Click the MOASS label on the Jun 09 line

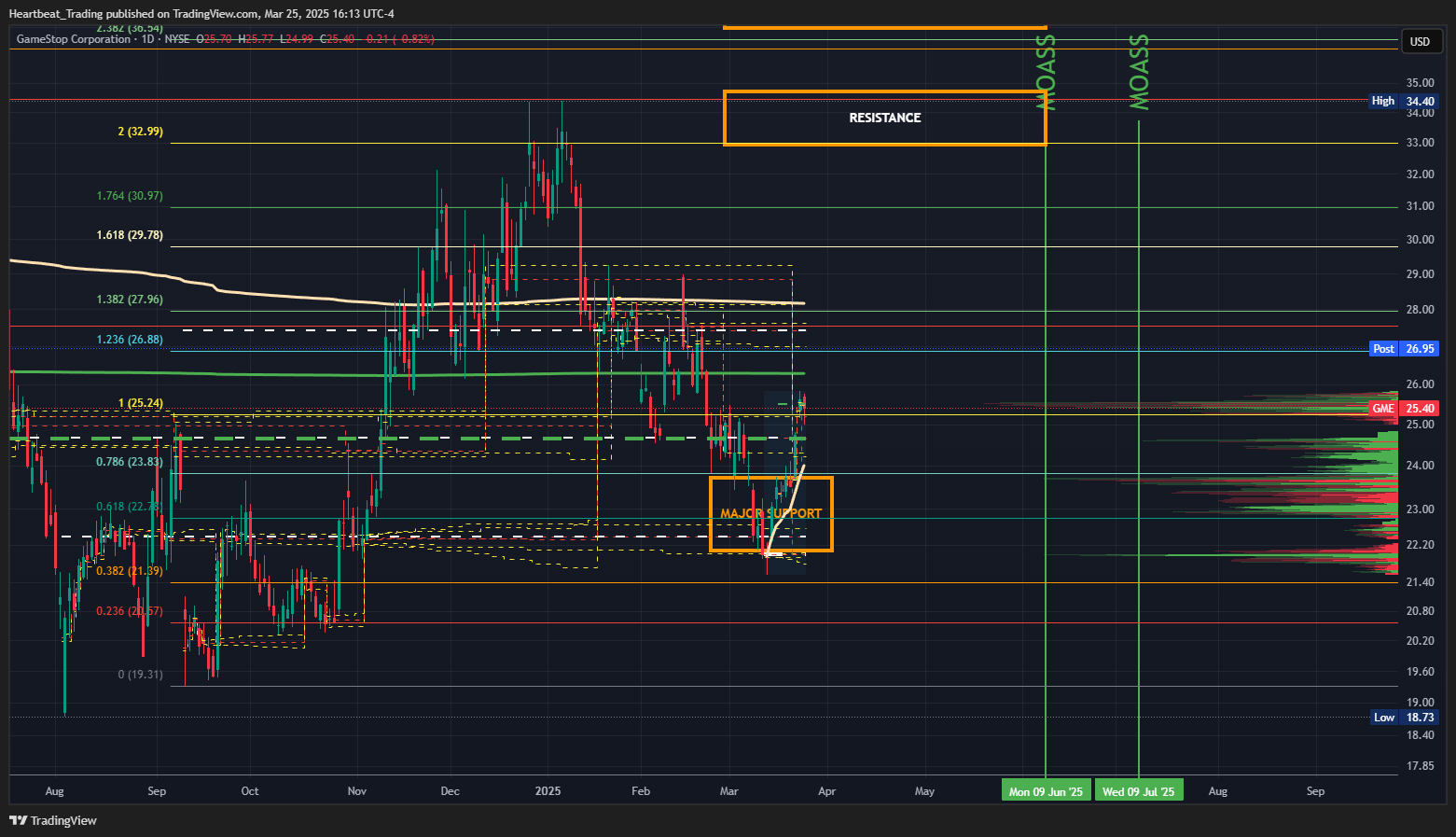click(1047, 73)
